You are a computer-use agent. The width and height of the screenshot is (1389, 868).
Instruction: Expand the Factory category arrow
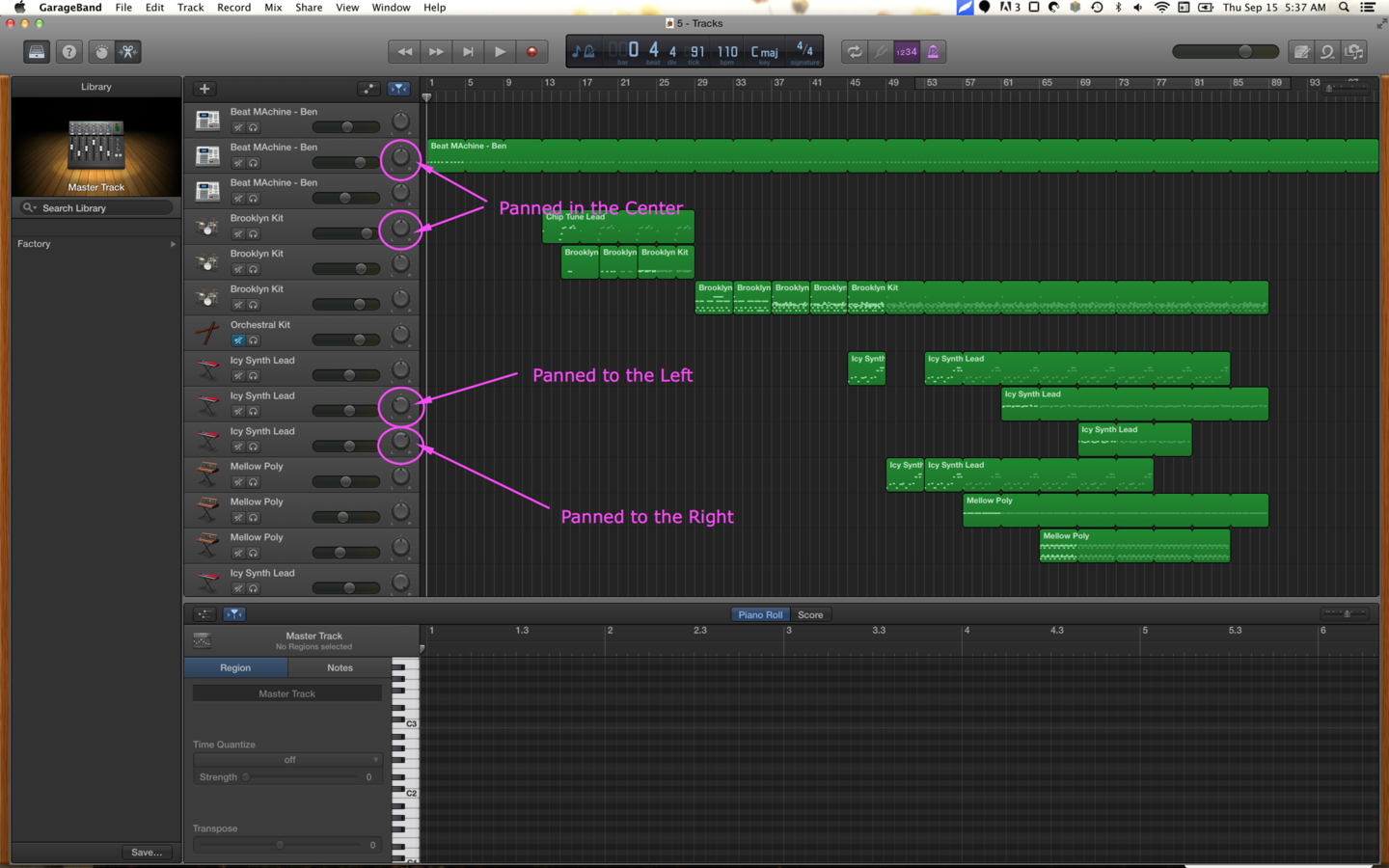click(173, 244)
